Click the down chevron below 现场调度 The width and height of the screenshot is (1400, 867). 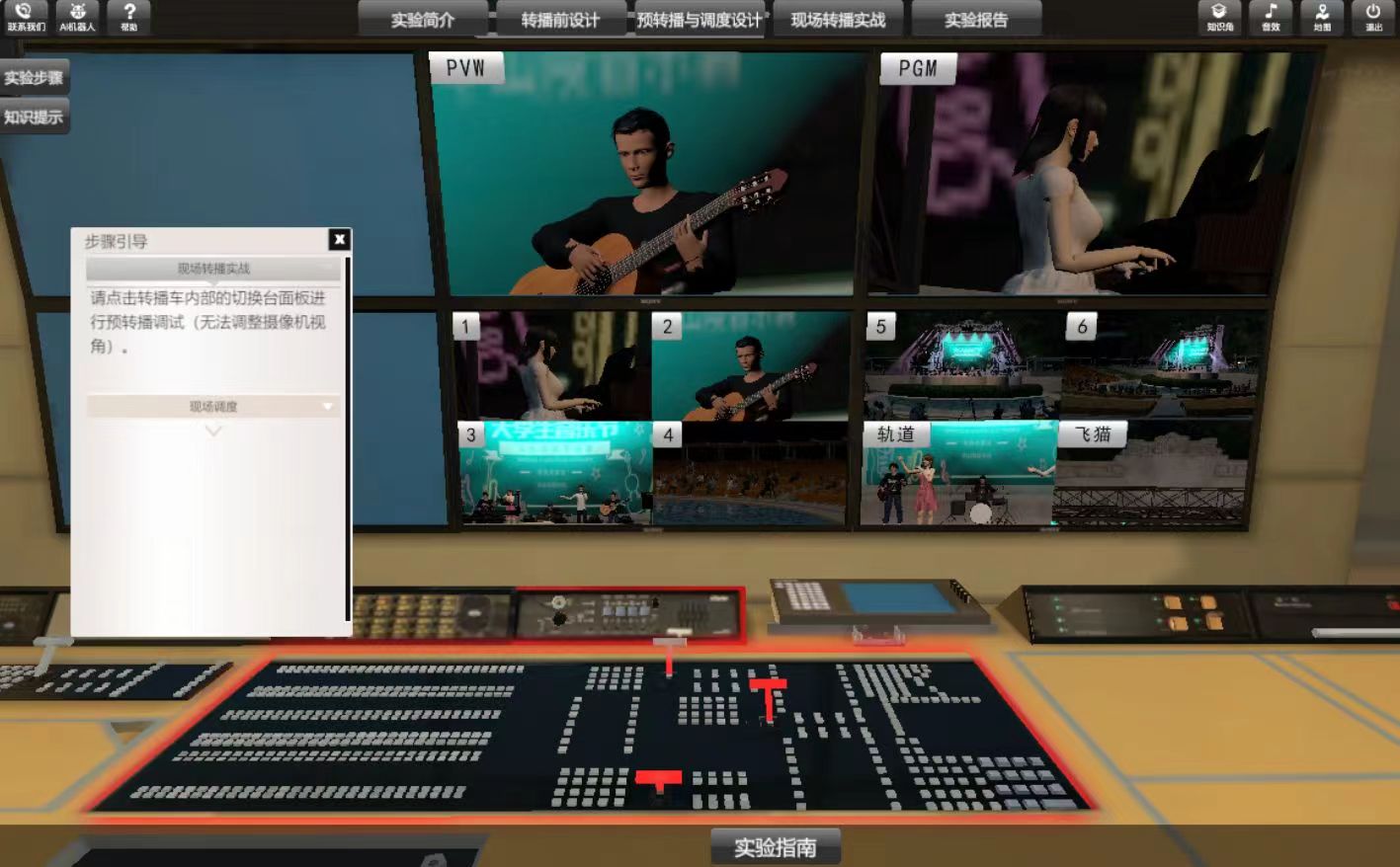coord(213,432)
